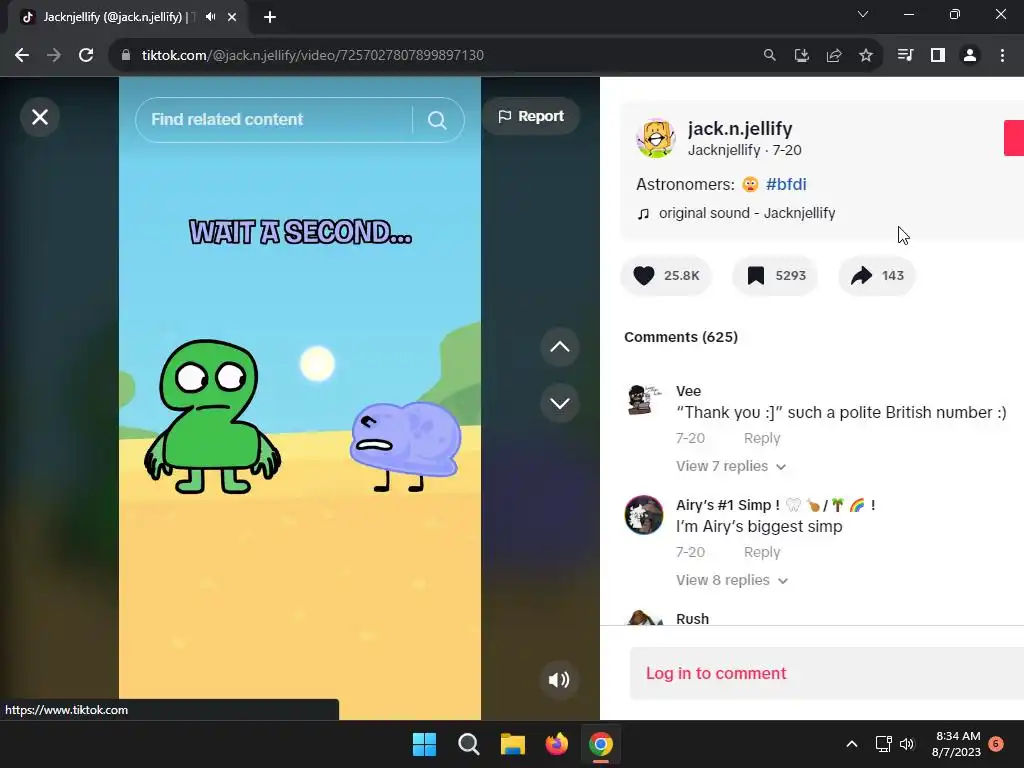Viewport: 1024px width, 768px height.
Task: Reply to the Airy's biggest simp comment
Action: pyautogui.click(x=761, y=552)
